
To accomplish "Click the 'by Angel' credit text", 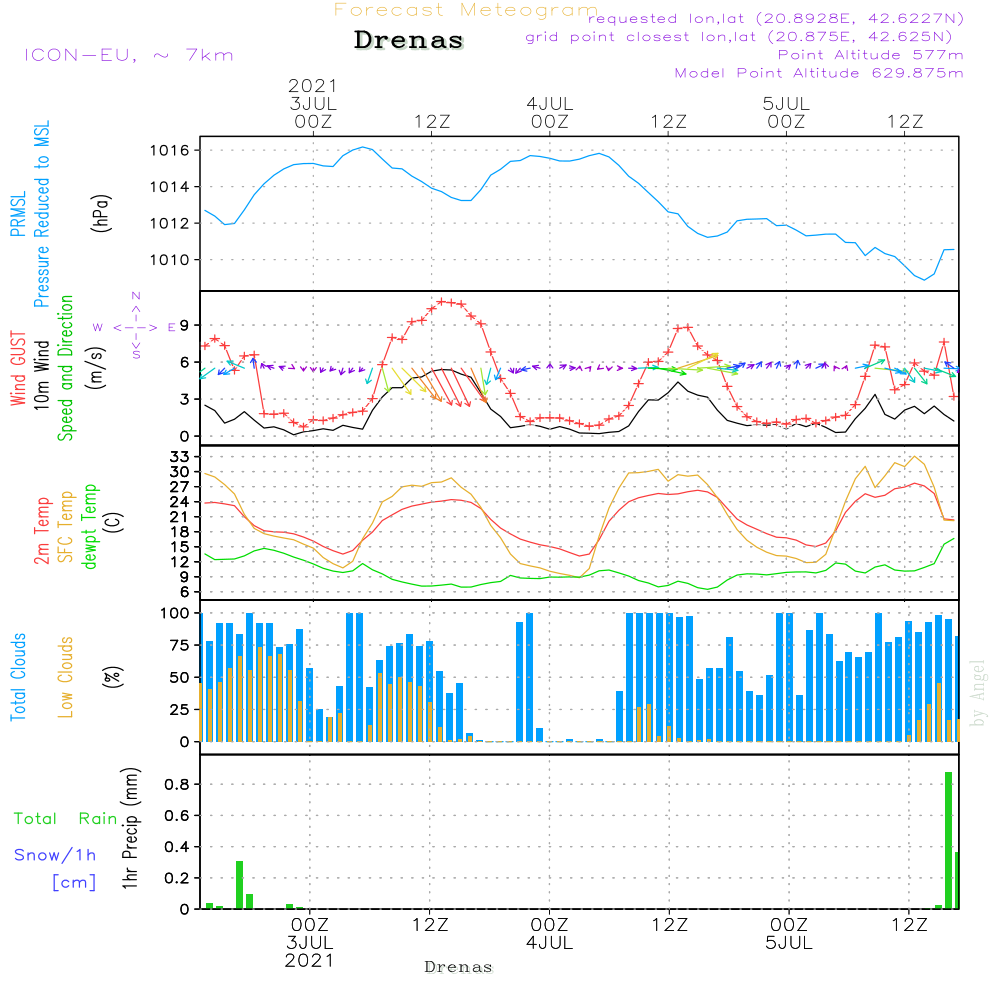I will pos(978,693).
